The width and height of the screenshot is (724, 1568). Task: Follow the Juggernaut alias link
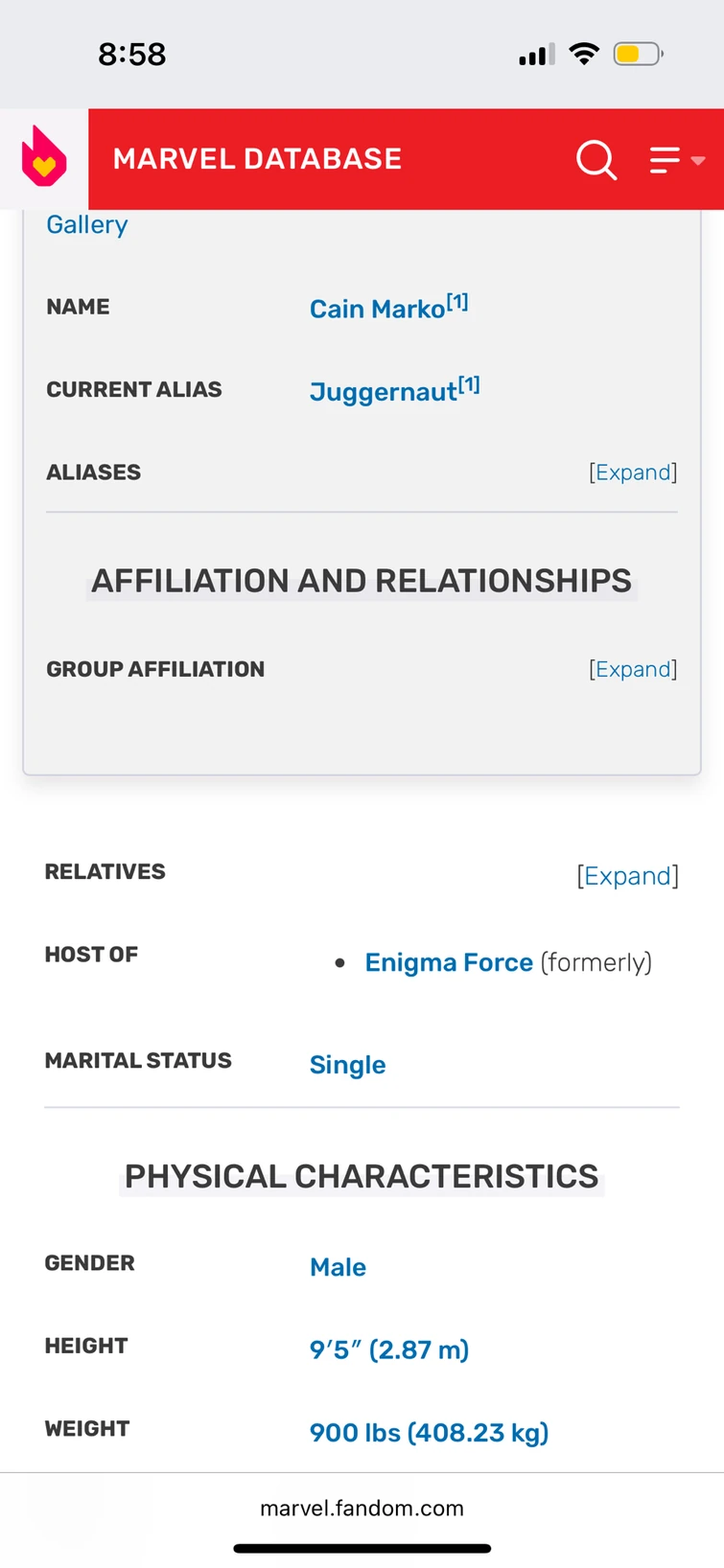(383, 392)
